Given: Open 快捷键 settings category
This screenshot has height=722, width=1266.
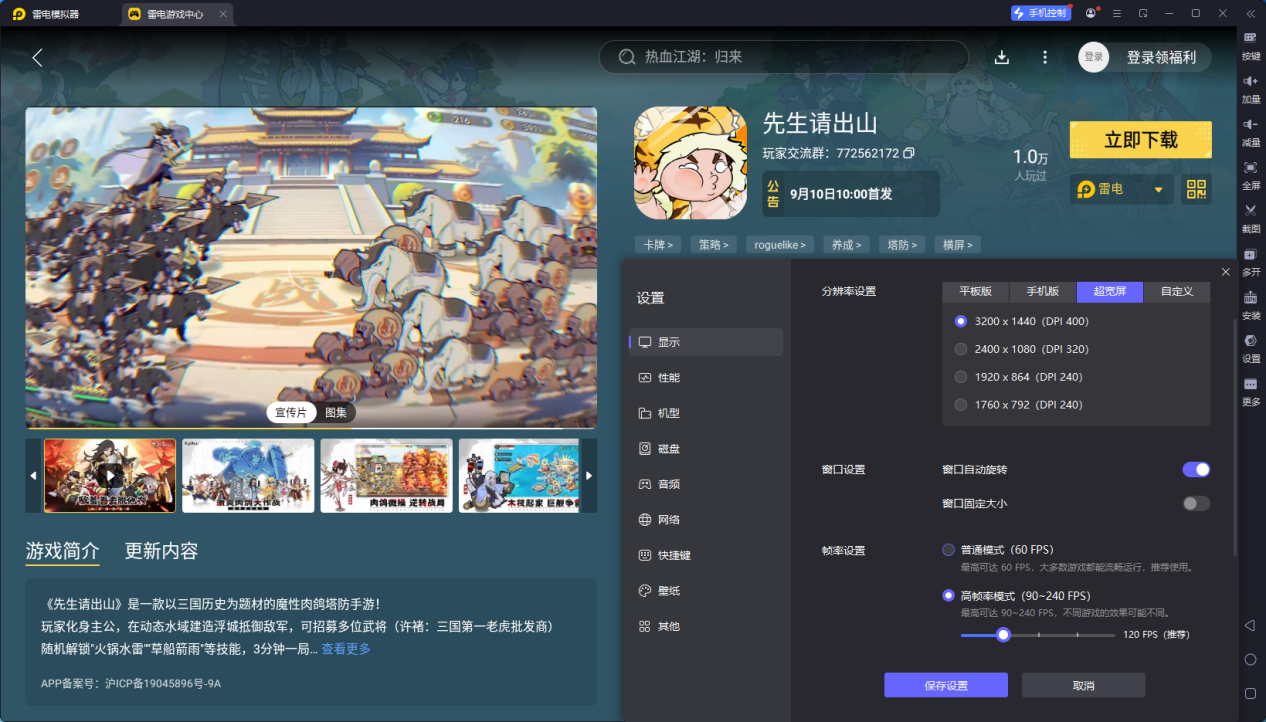Looking at the screenshot, I should click(x=706, y=555).
